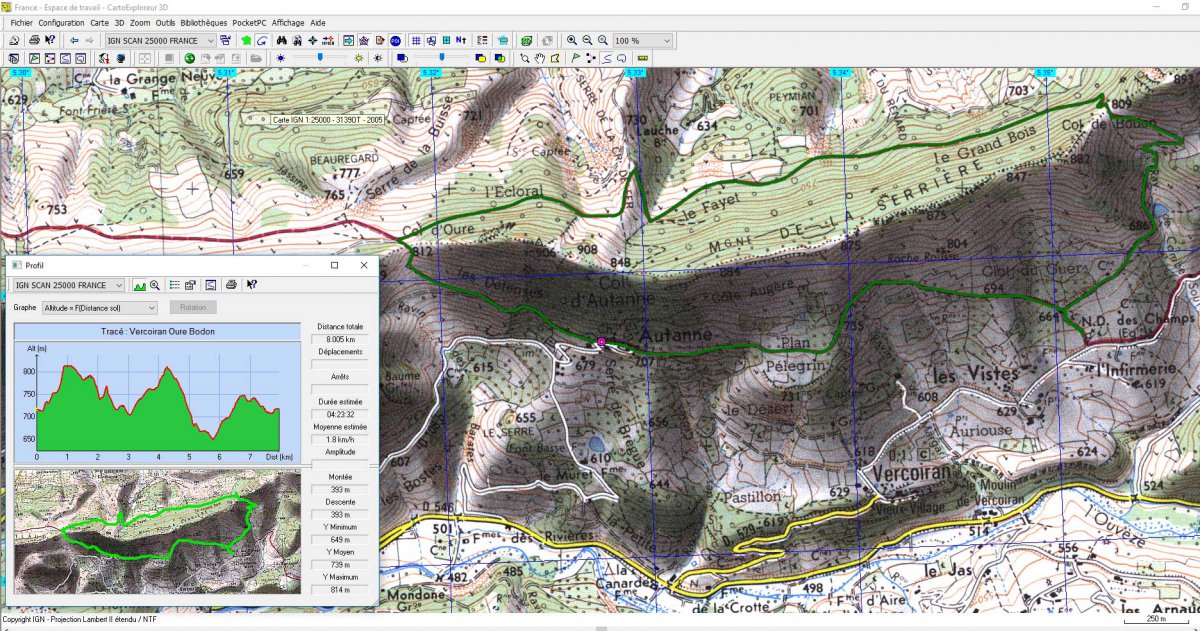Click the Profil window print icon
This screenshot has width=1200, height=631.
click(x=231, y=285)
